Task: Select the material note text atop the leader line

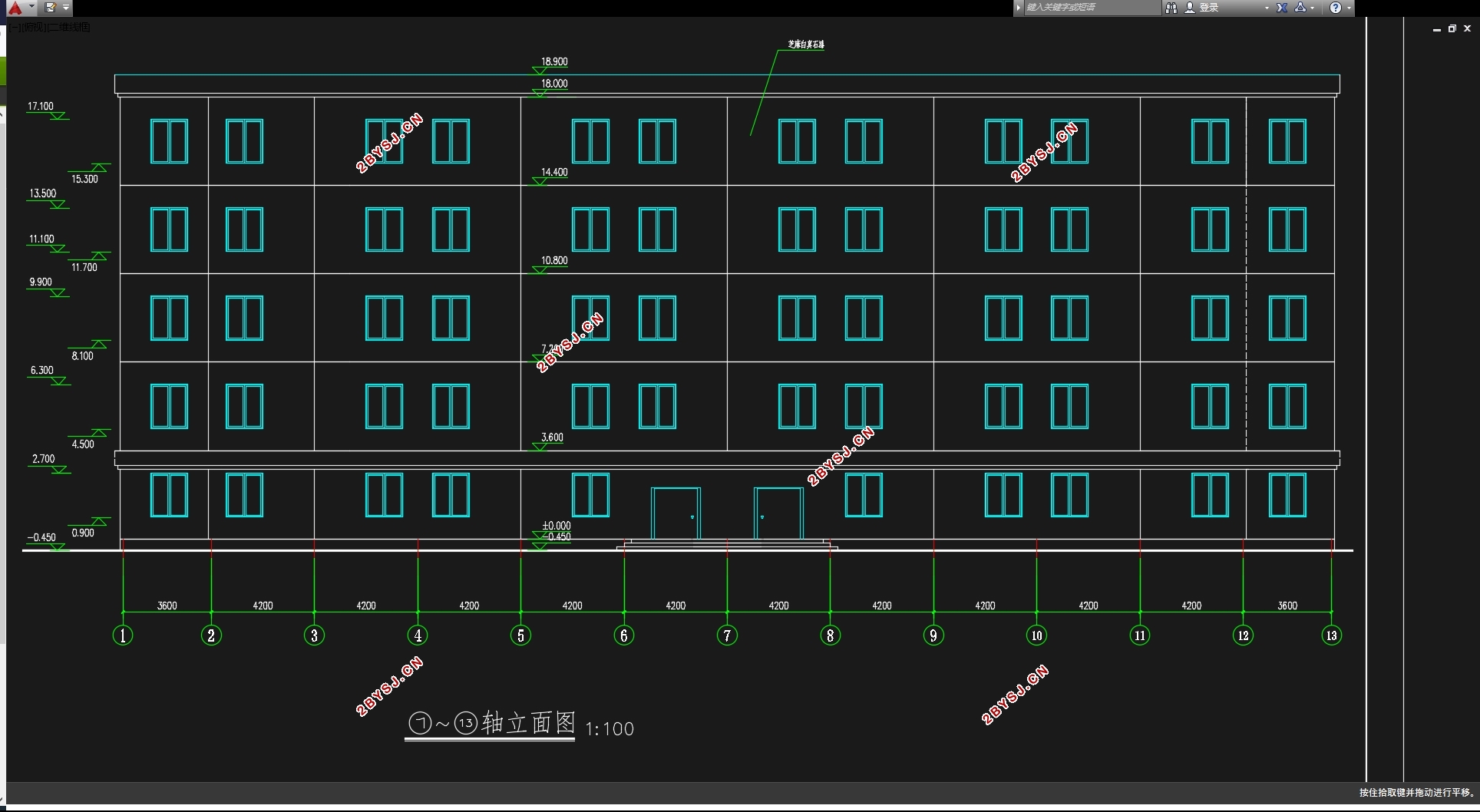Action: (x=806, y=45)
